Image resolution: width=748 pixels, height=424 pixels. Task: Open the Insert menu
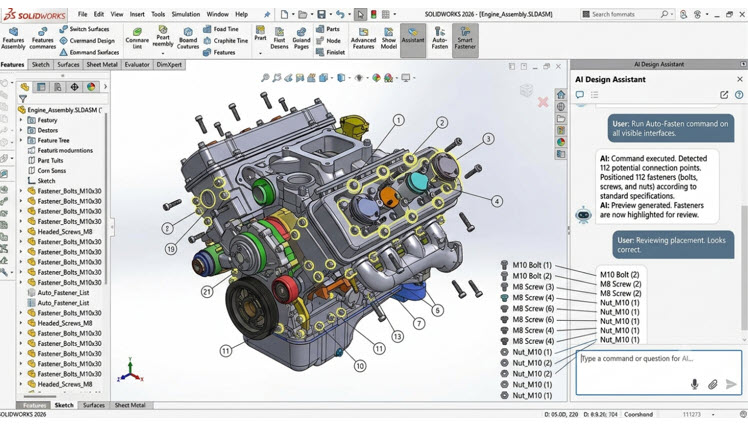click(x=137, y=14)
